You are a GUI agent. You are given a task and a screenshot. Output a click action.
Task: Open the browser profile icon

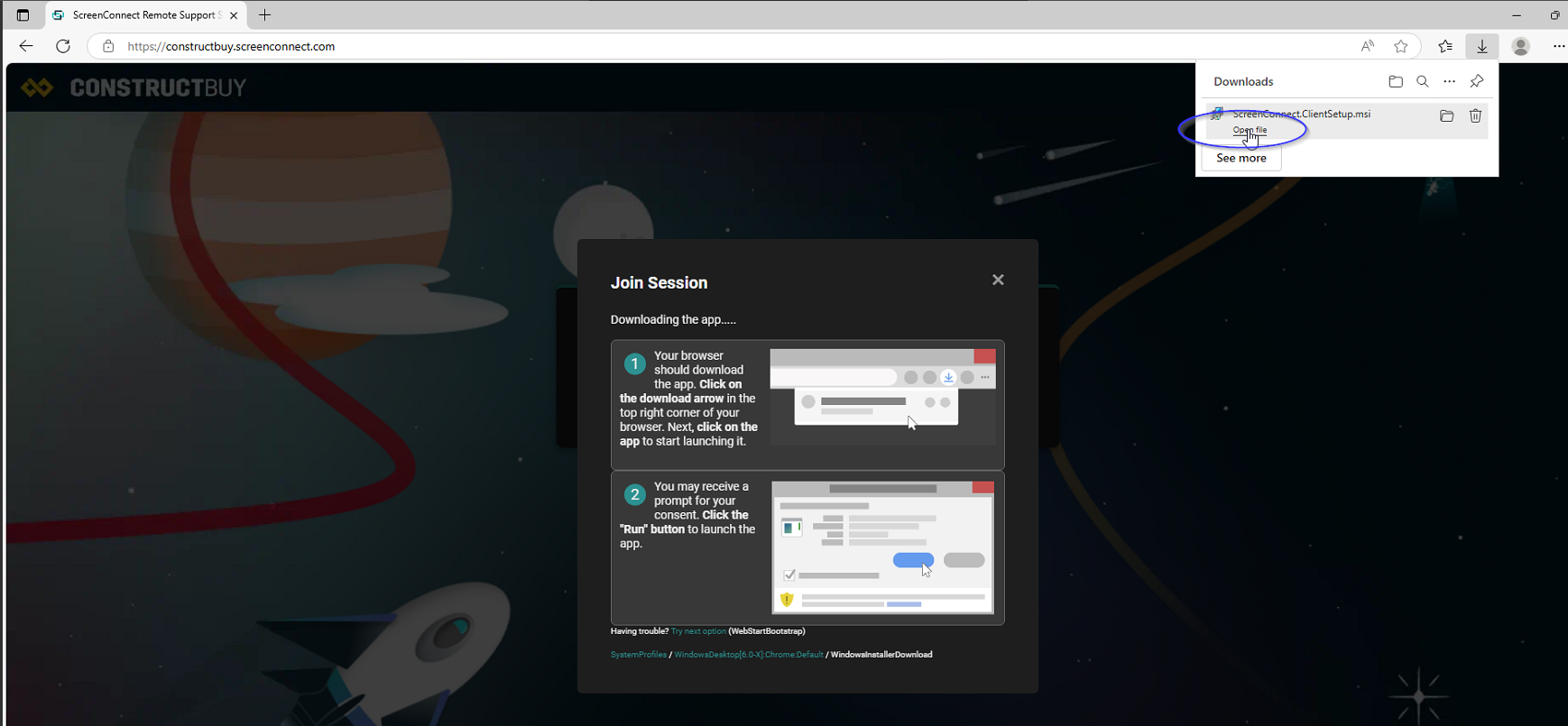[1521, 46]
